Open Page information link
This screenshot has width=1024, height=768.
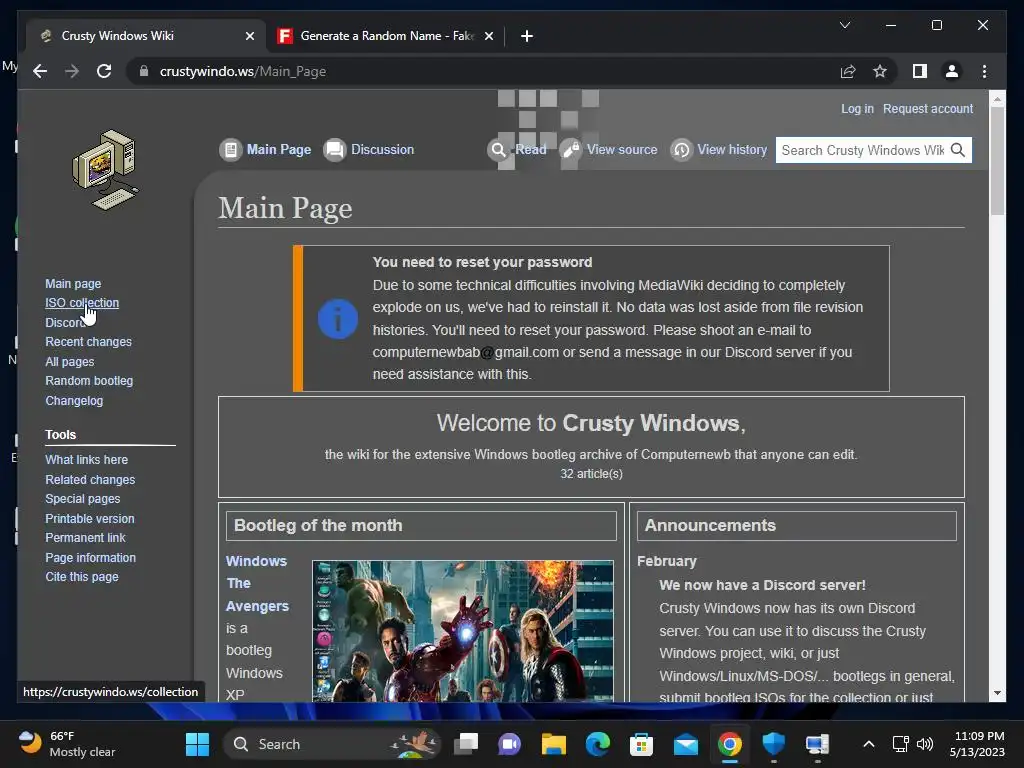[91, 558]
